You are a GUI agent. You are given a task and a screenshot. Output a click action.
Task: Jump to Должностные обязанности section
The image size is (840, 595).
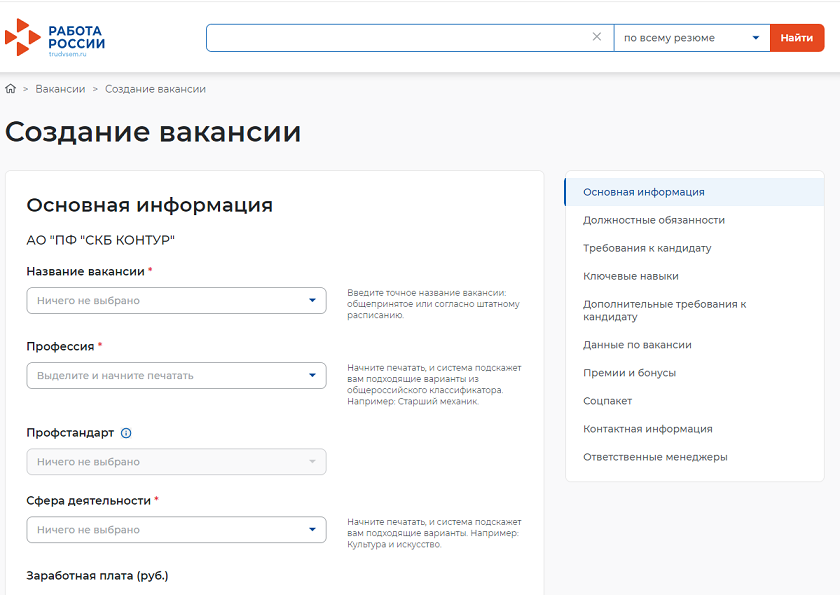point(653,220)
